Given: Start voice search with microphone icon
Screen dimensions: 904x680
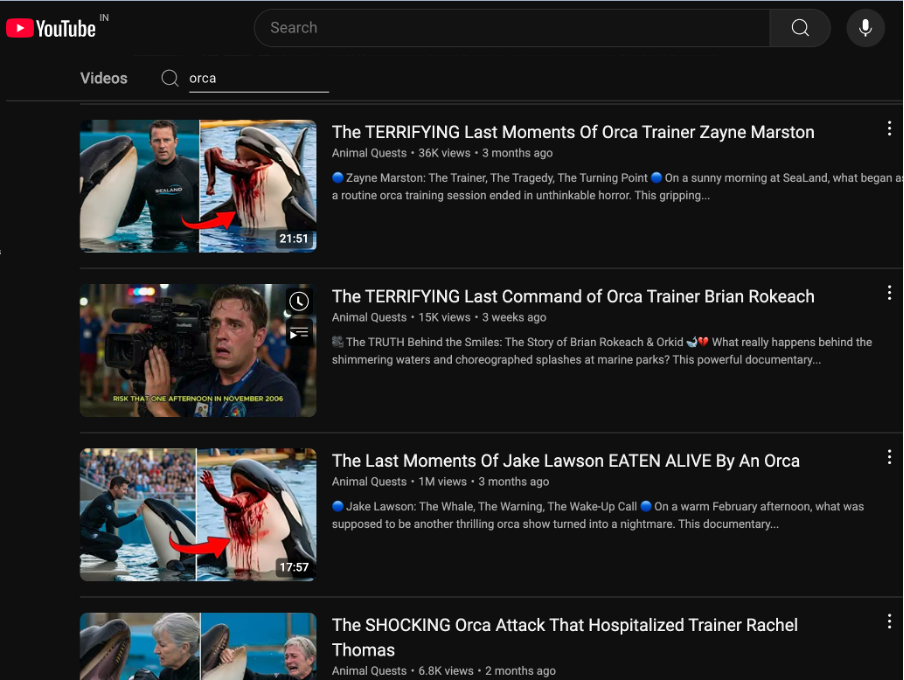Looking at the screenshot, I should coord(865,28).
